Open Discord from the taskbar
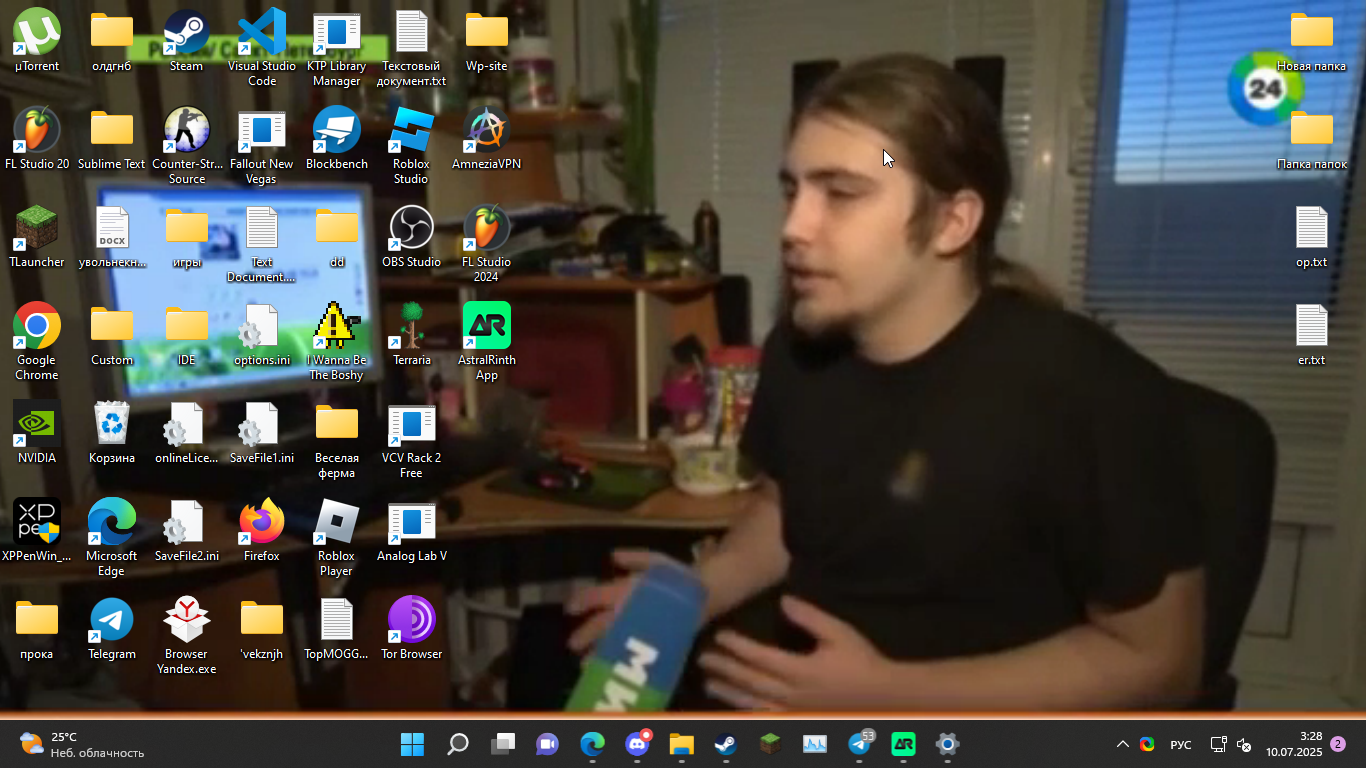 pos(637,744)
